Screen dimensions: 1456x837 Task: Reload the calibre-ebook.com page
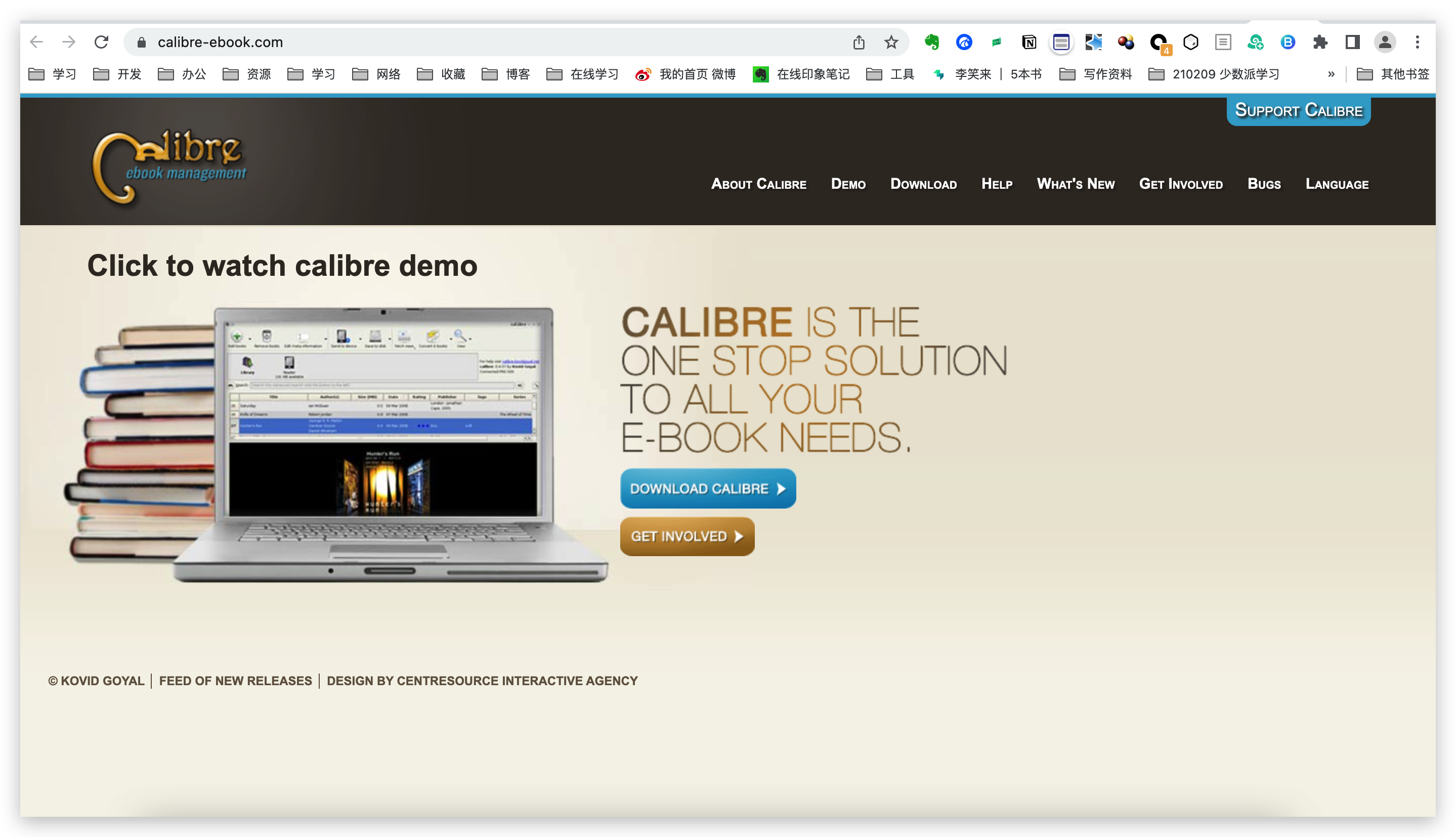click(x=101, y=42)
